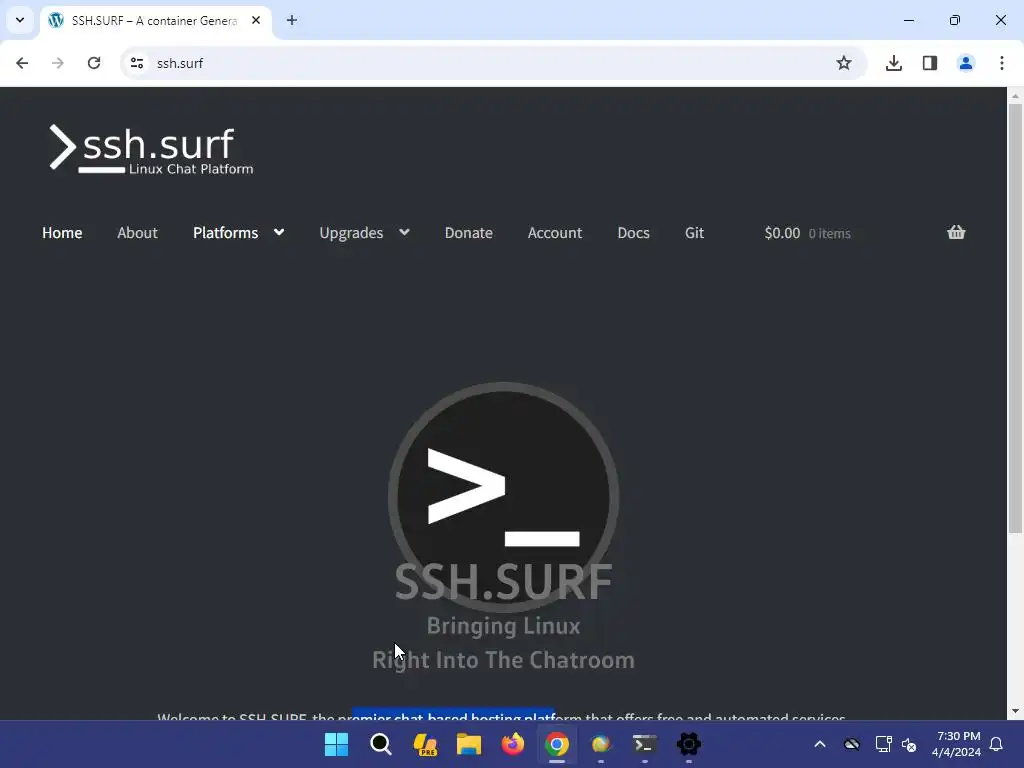The image size is (1024, 768).
Task: Show hidden system tray icons
Action: (820, 744)
